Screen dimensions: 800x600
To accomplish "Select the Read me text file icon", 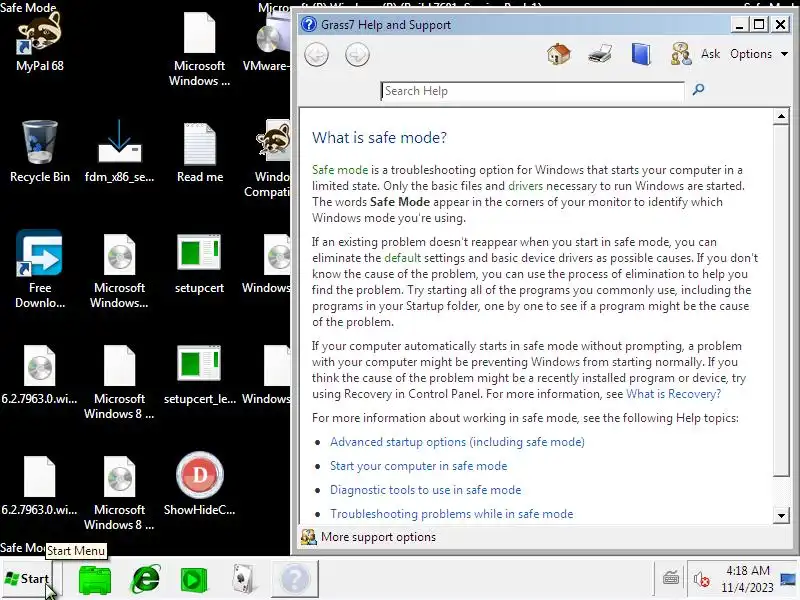I will (199, 151).
